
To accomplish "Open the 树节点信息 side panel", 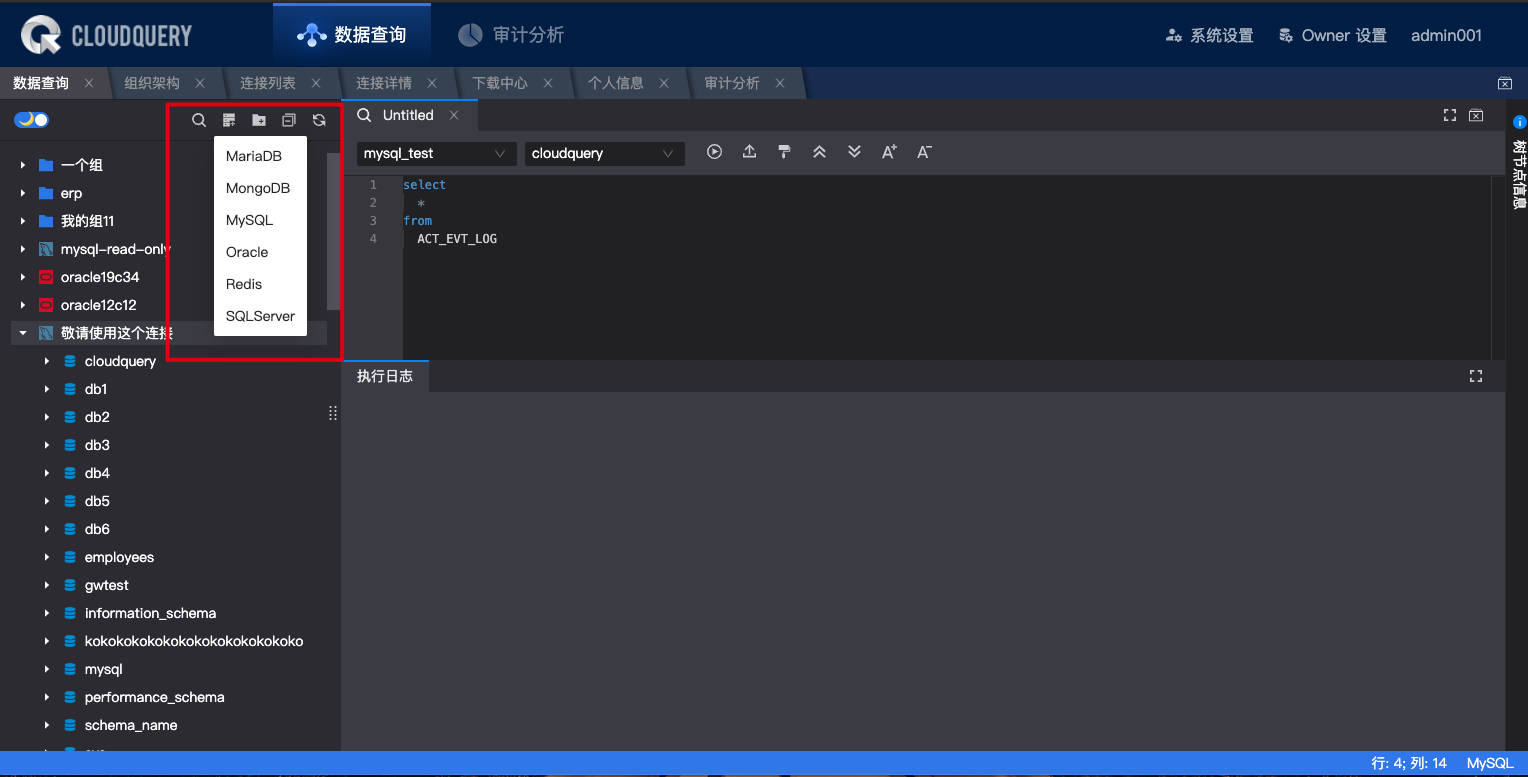I will coord(1519,174).
